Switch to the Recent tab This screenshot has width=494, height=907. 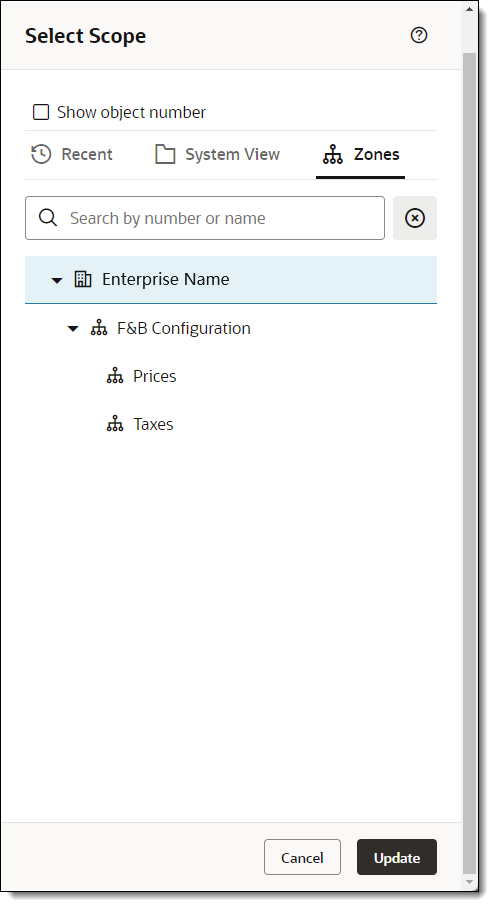point(72,154)
